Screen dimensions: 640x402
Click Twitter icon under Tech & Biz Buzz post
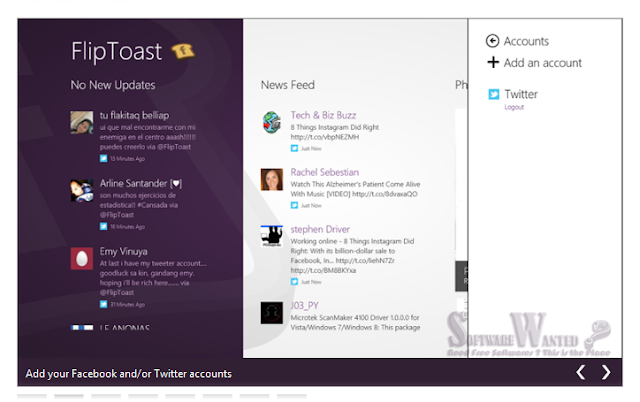294,149
